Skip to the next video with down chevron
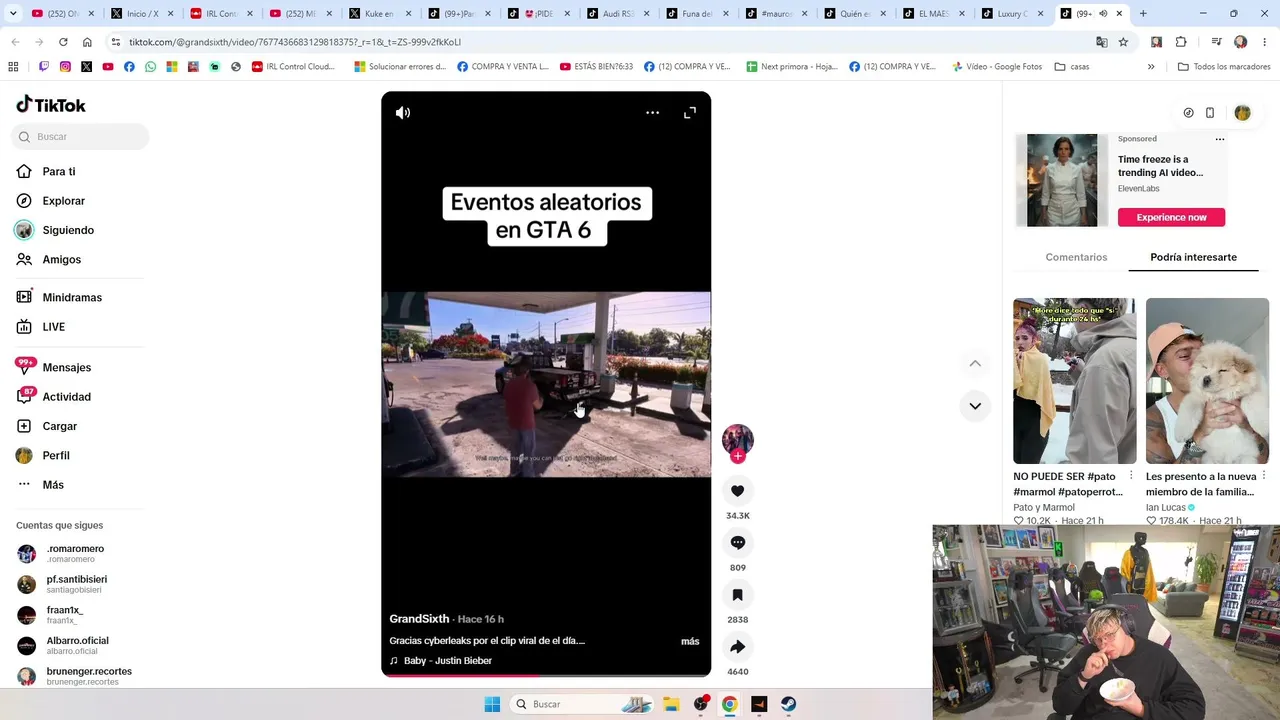 click(975, 406)
